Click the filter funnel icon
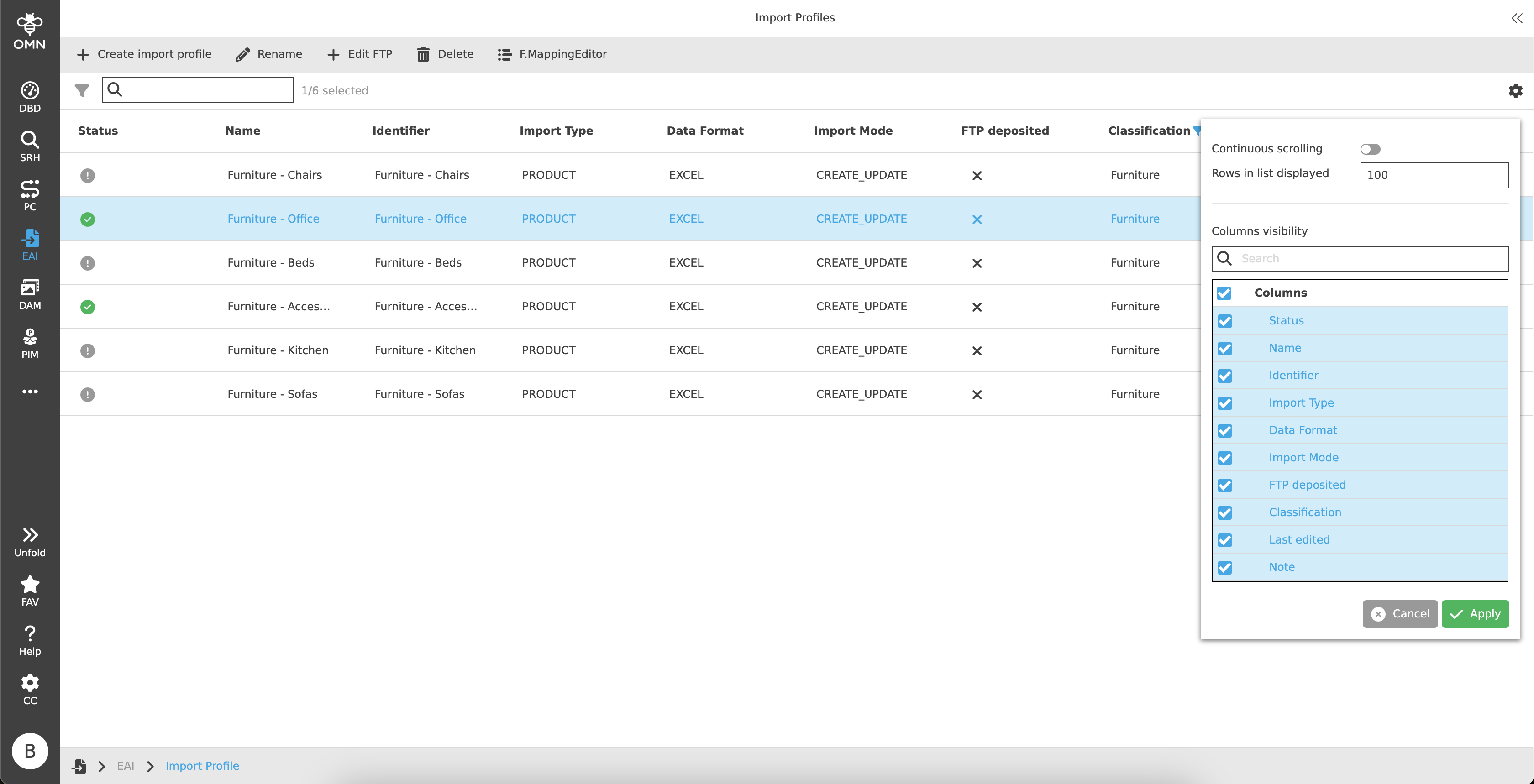 pos(82,90)
